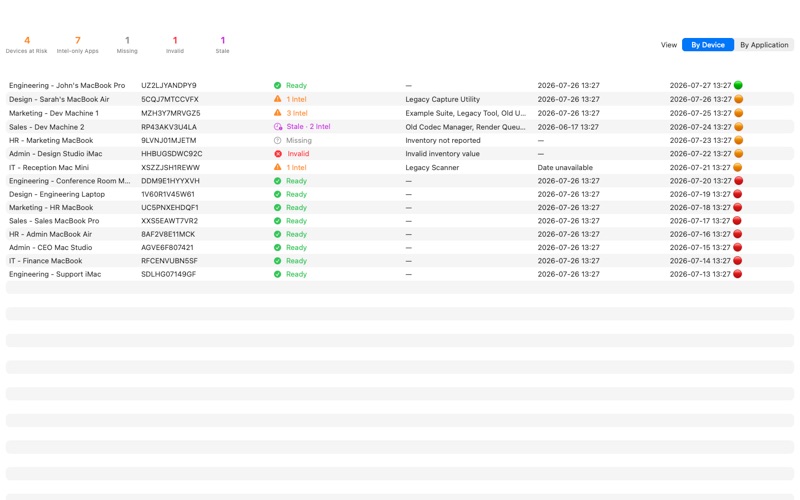Click the Old Codec Manager apps cell
Viewport: 800px width, 500px height.
tap(465, 127)
